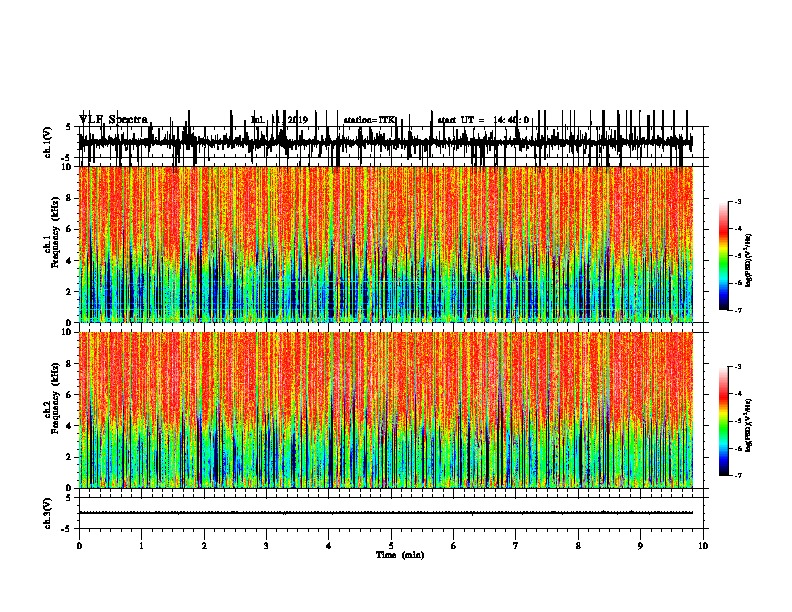The height and width of the screenshot is (612, 792).
Task: Click the ch.1 spectrogram color bar
Action: click(724, 256)
